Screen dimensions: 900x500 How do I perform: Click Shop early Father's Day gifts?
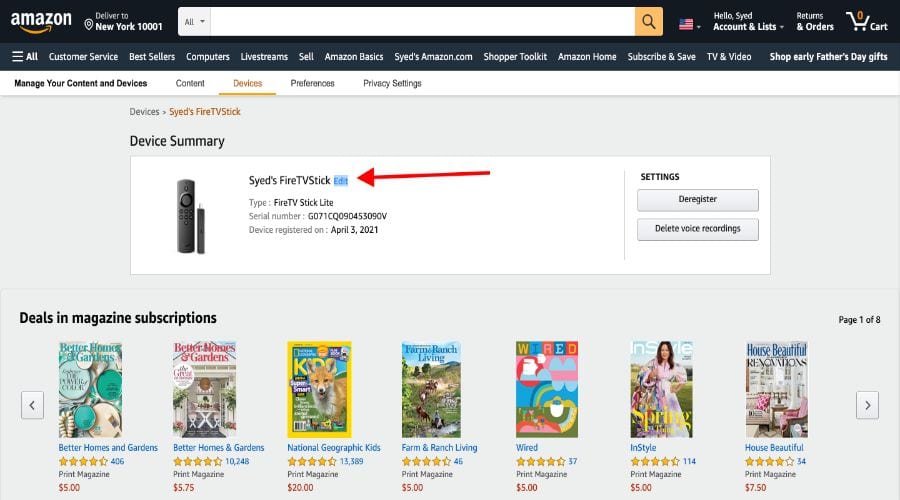tap(828, 57)
